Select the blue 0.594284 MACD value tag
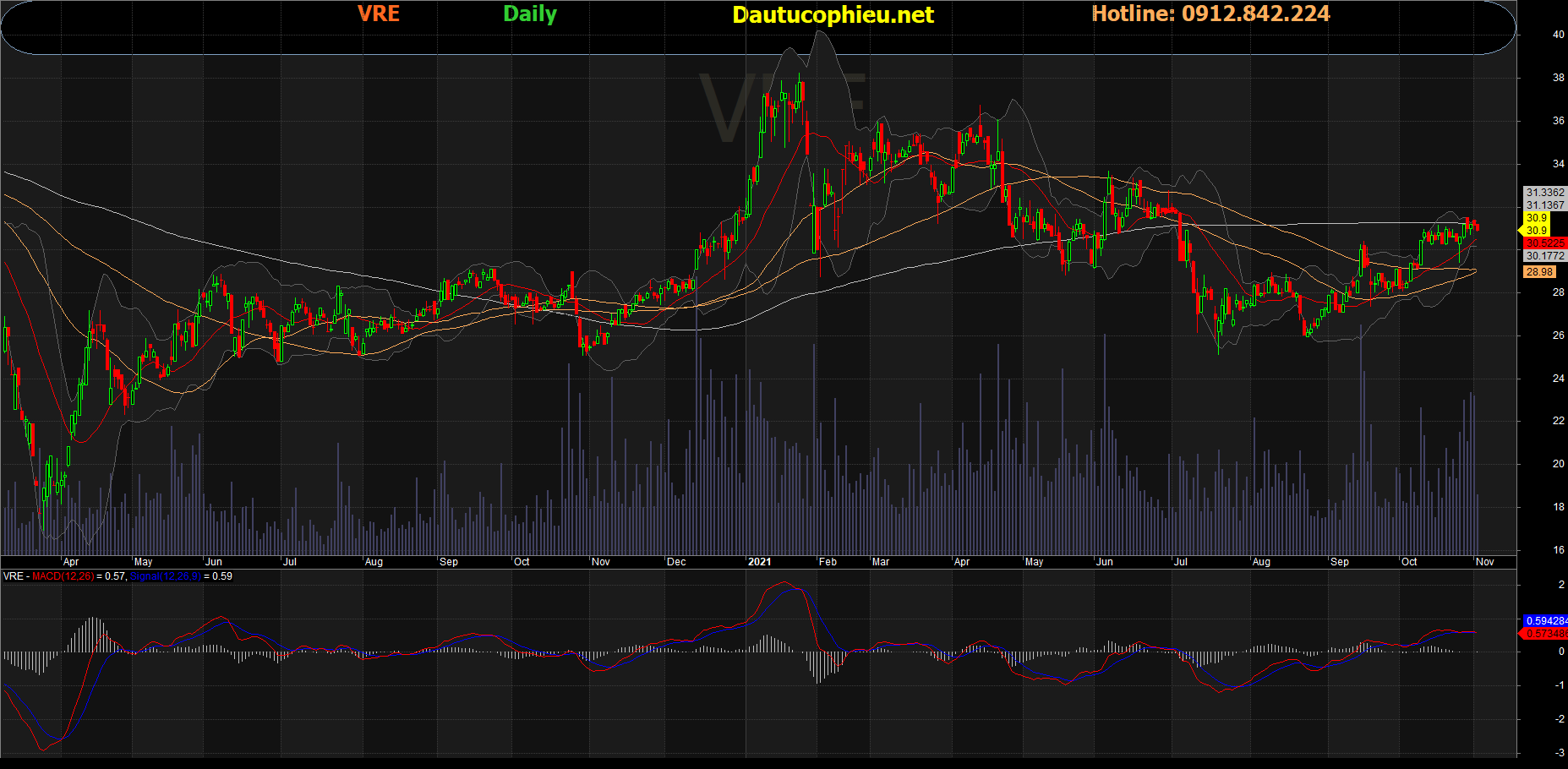1568x769 pixels. click(1546, 621)
